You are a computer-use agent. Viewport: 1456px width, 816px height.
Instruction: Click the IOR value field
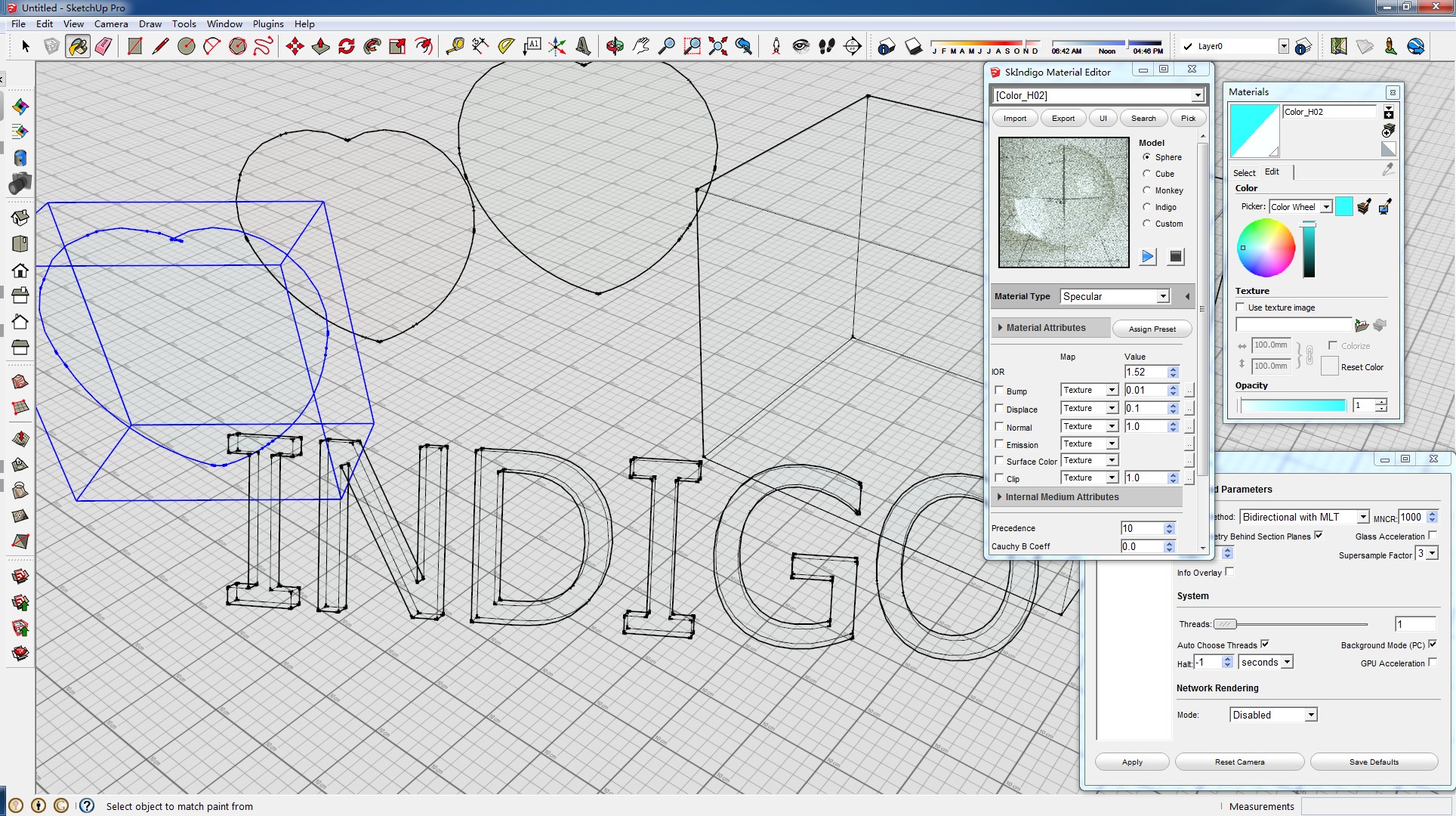coord(1146,372)
